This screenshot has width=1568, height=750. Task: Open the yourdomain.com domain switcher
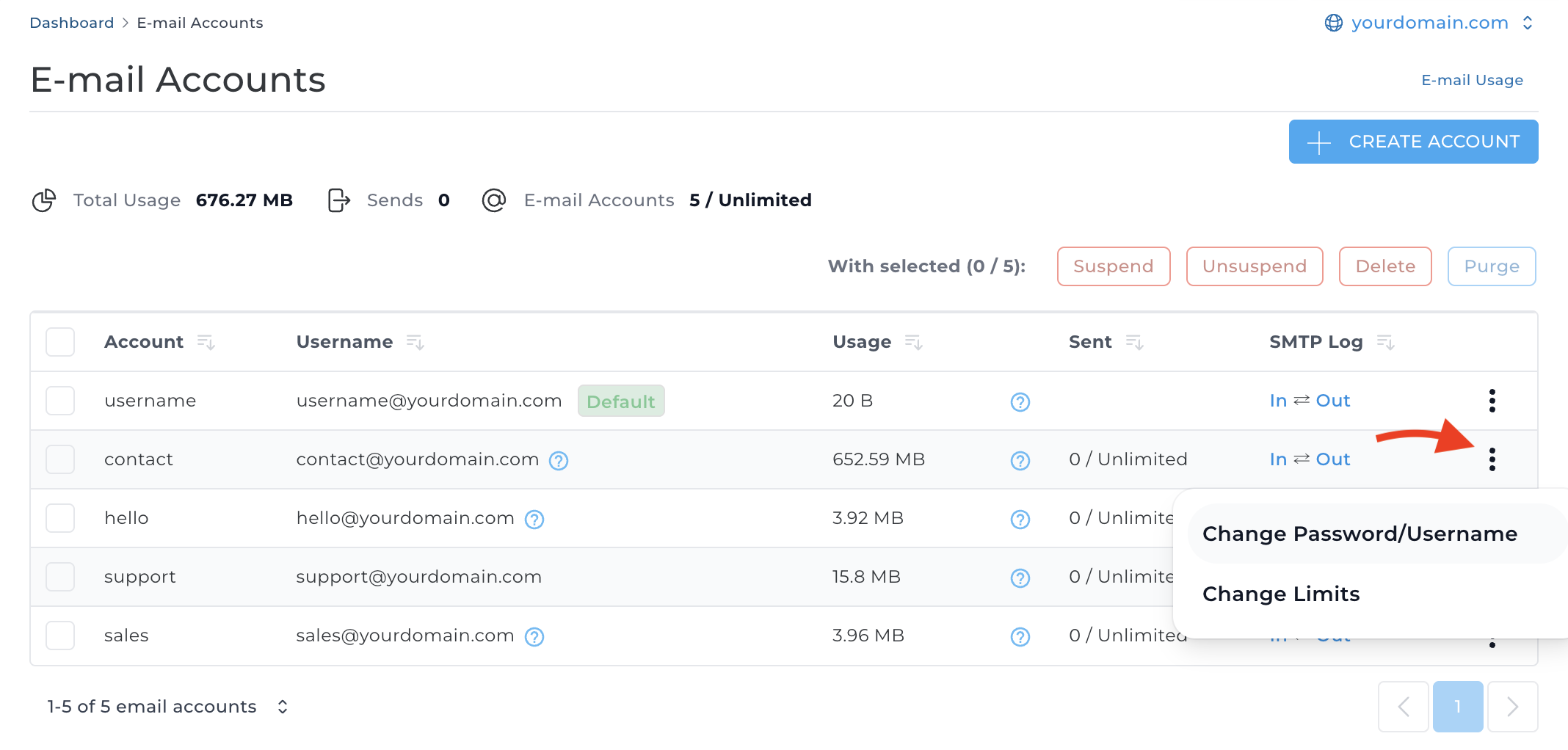click(1429, 23)
